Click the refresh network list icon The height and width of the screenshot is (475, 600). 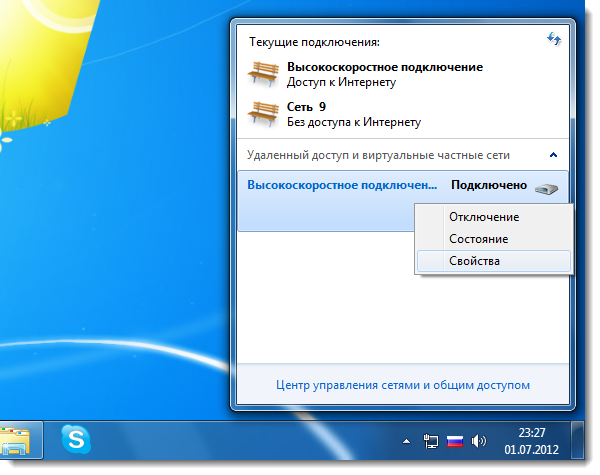tap(554, 39)
